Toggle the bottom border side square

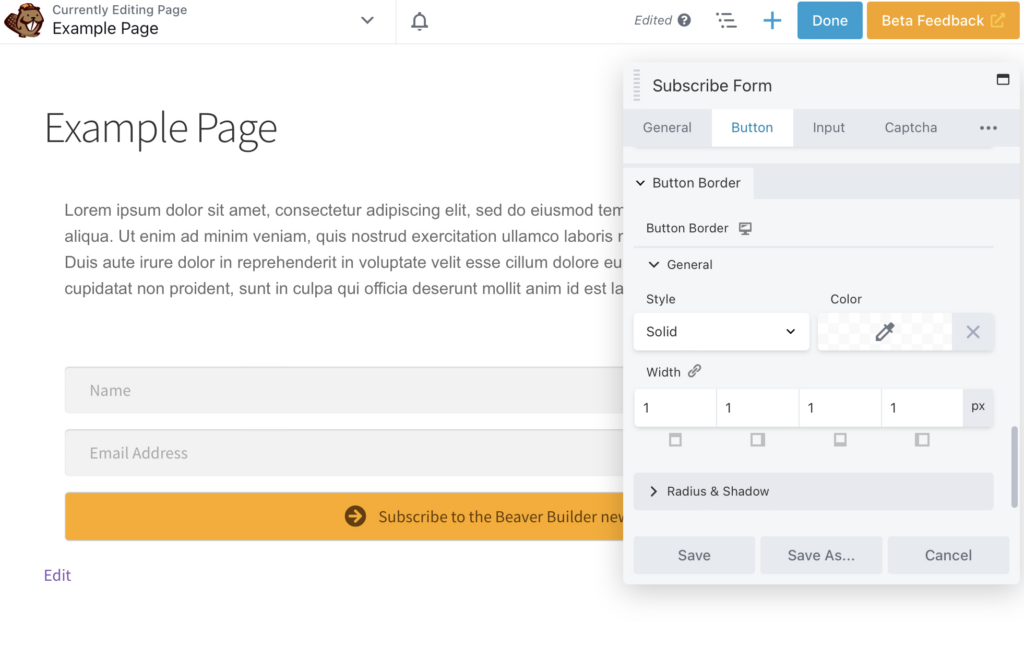point(839,439)
